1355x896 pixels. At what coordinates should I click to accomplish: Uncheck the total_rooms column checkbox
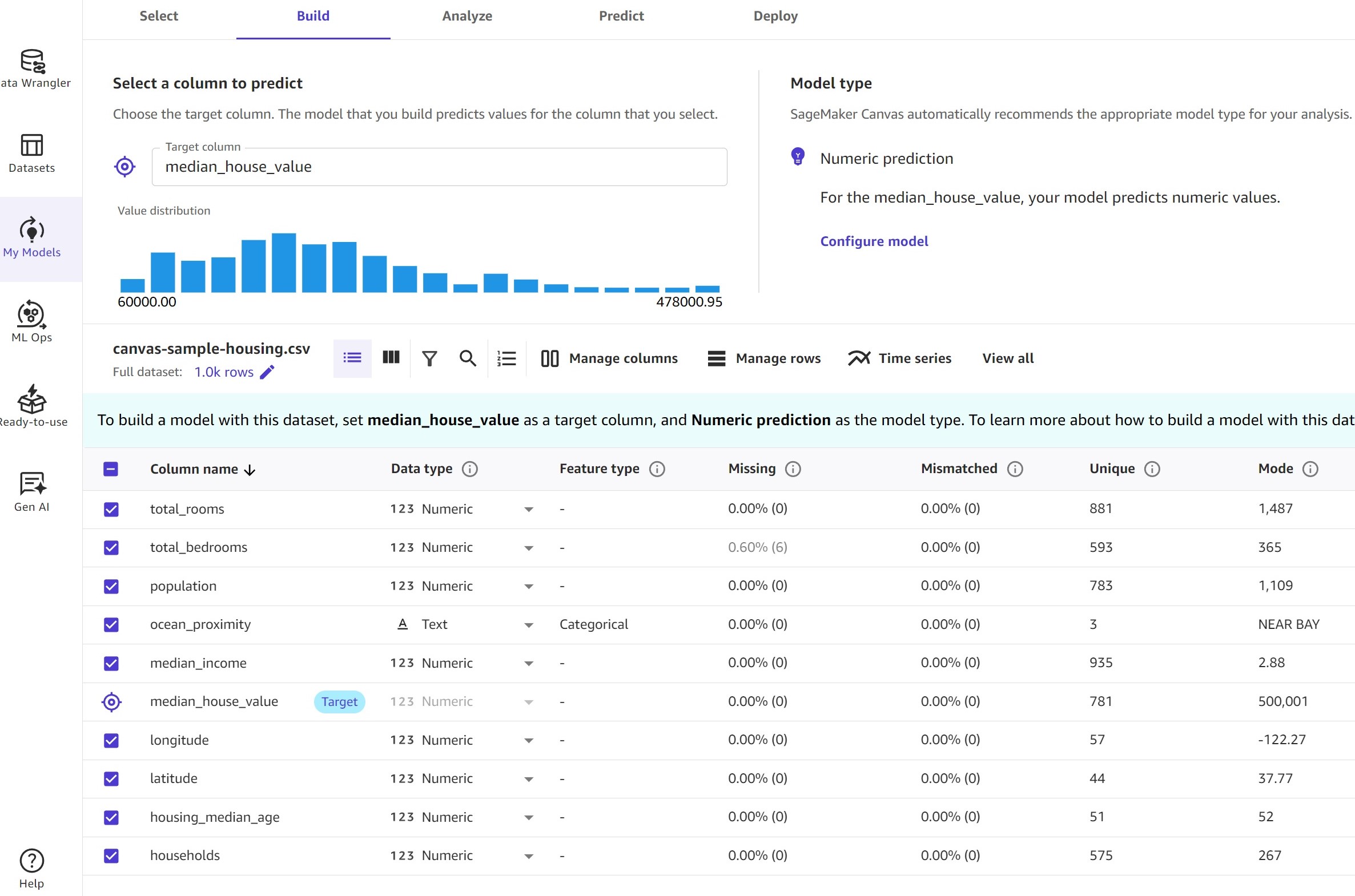[111, 509]
